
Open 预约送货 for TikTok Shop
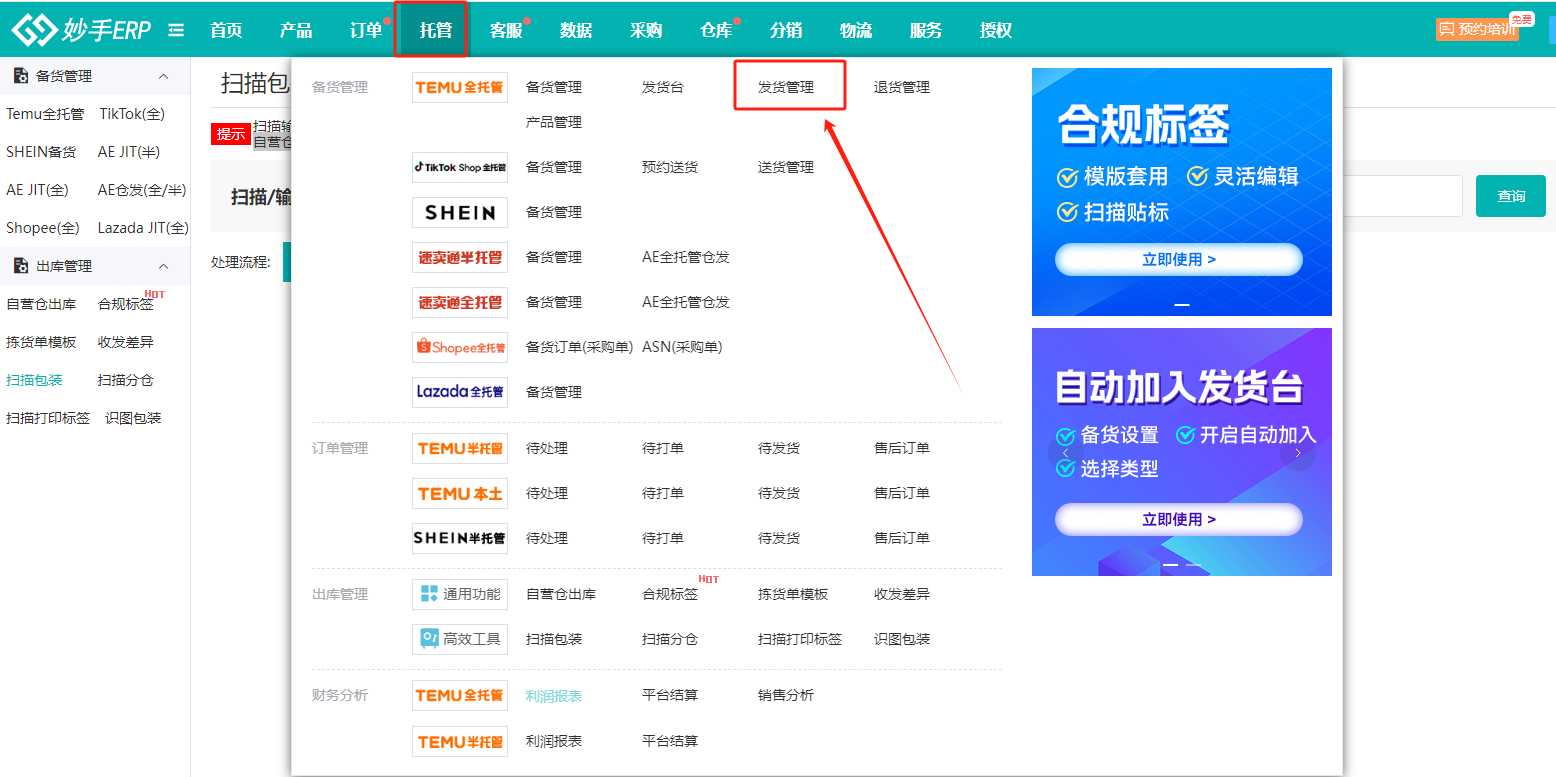(x=670, y=167)
